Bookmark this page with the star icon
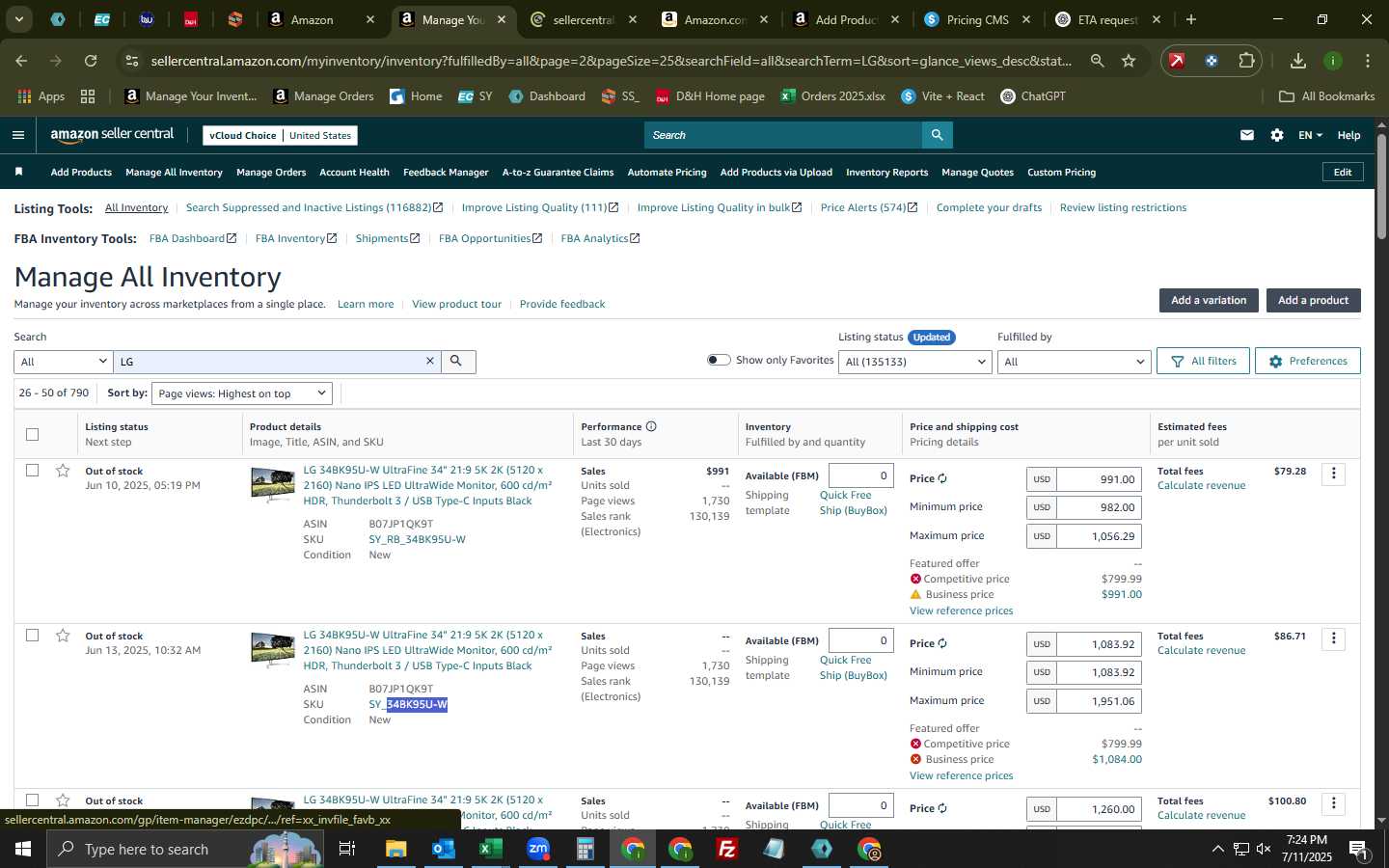Screen dimensions: 1389x868 1129,61
